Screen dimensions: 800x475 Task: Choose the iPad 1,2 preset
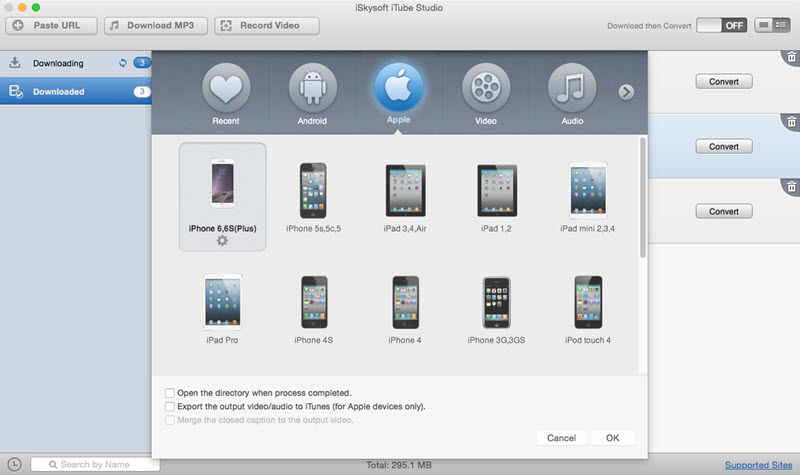(x=496, y=198)
